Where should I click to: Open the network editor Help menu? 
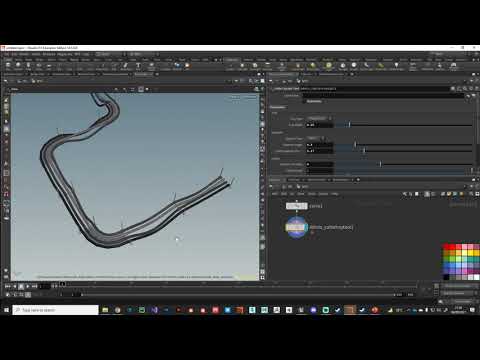pyautogui.click(x=335, y=194)
